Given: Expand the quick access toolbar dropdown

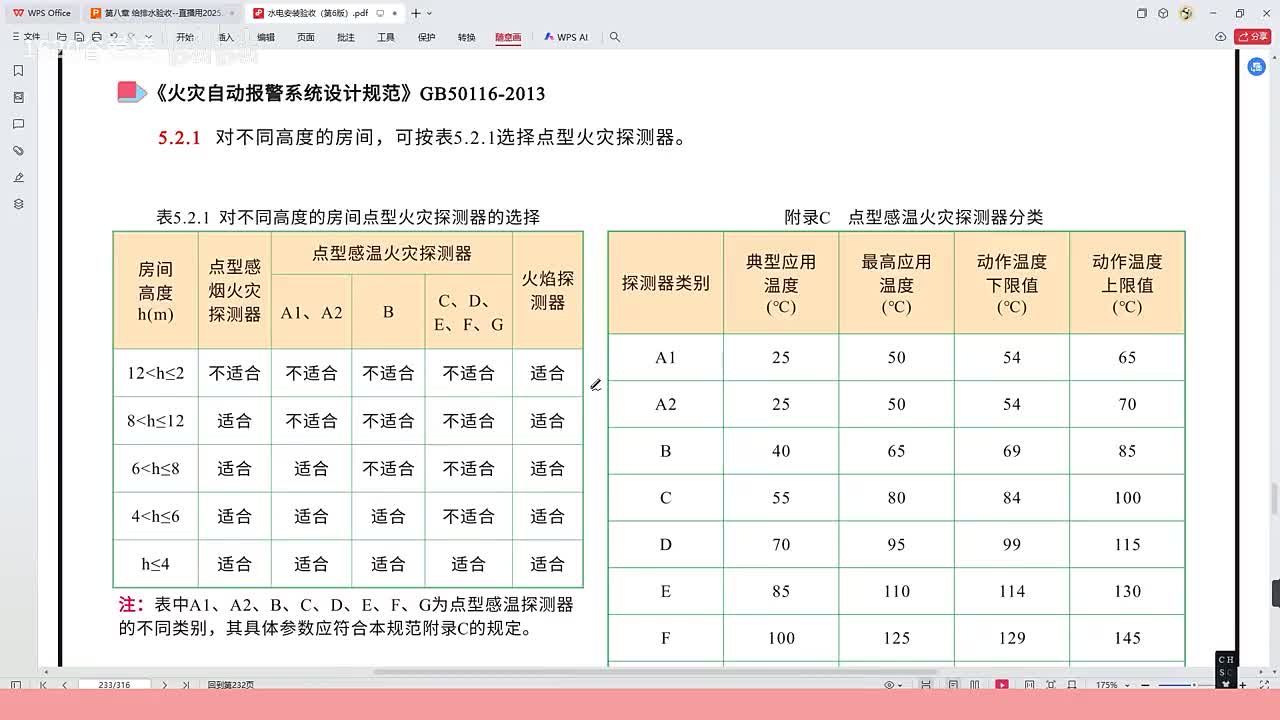Looking at the screenshot, I should pyautogui.click(x=149, y=37).
